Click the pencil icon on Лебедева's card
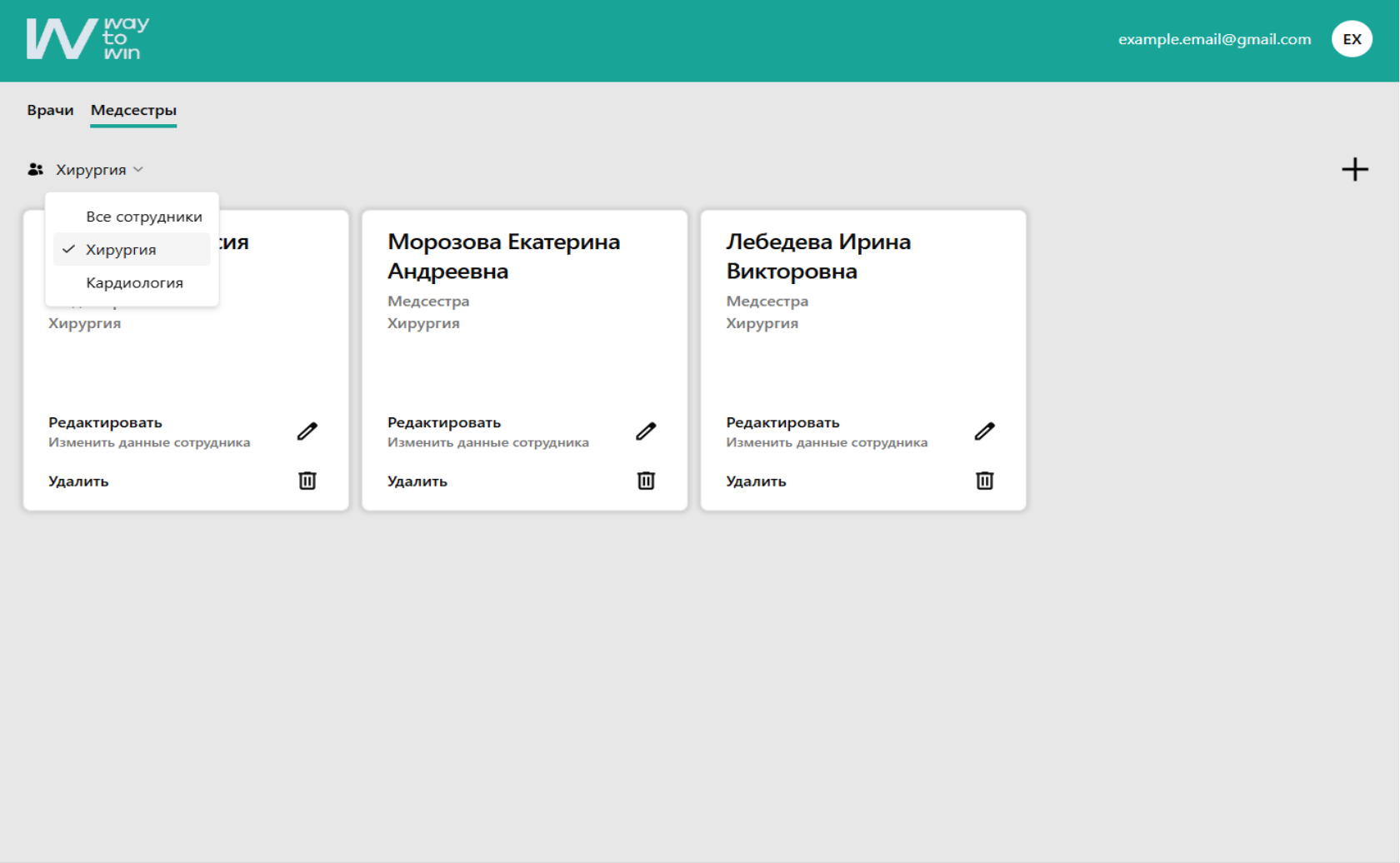Image resolution: width=1400 pixels, height=863 pixels. (x=984, y=431)
